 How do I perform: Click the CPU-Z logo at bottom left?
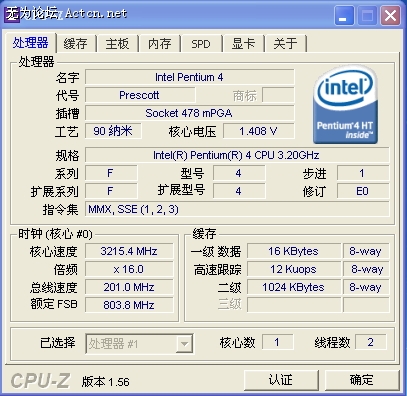click(41, 381)
